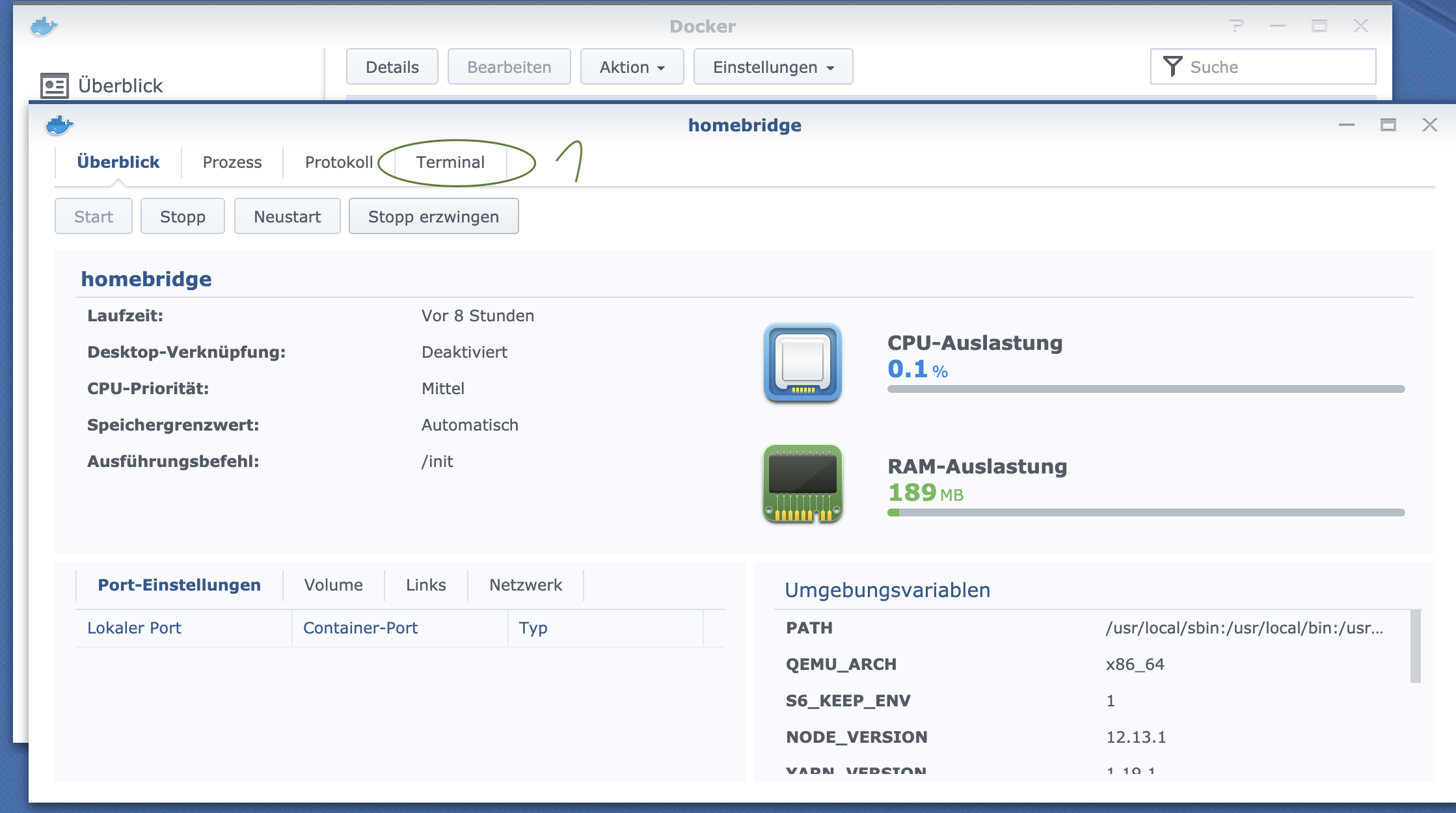Image resolution: width=1456 pixels, height=813 pixels.
Task: Click the Neustart button
Action: pos(288,217)
